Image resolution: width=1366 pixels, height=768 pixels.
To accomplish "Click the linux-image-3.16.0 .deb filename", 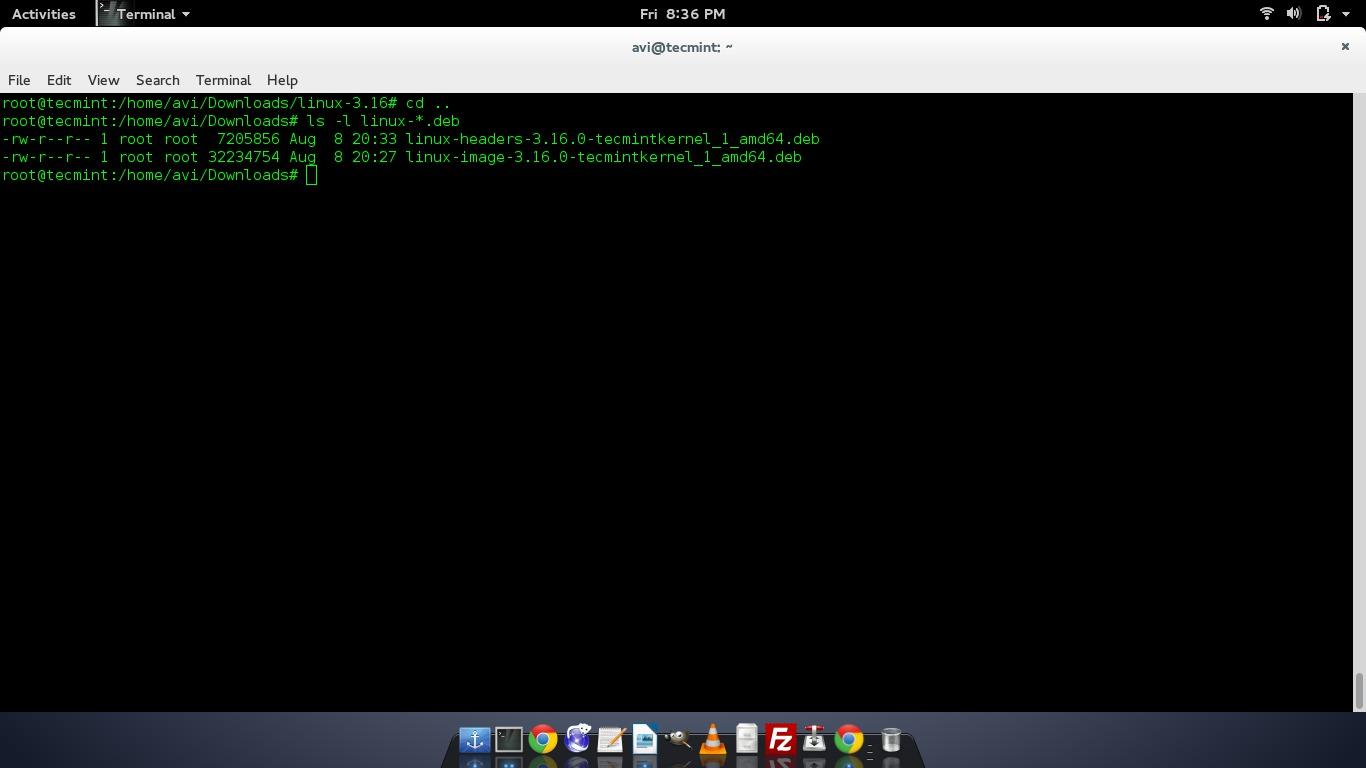I will 603,157.
